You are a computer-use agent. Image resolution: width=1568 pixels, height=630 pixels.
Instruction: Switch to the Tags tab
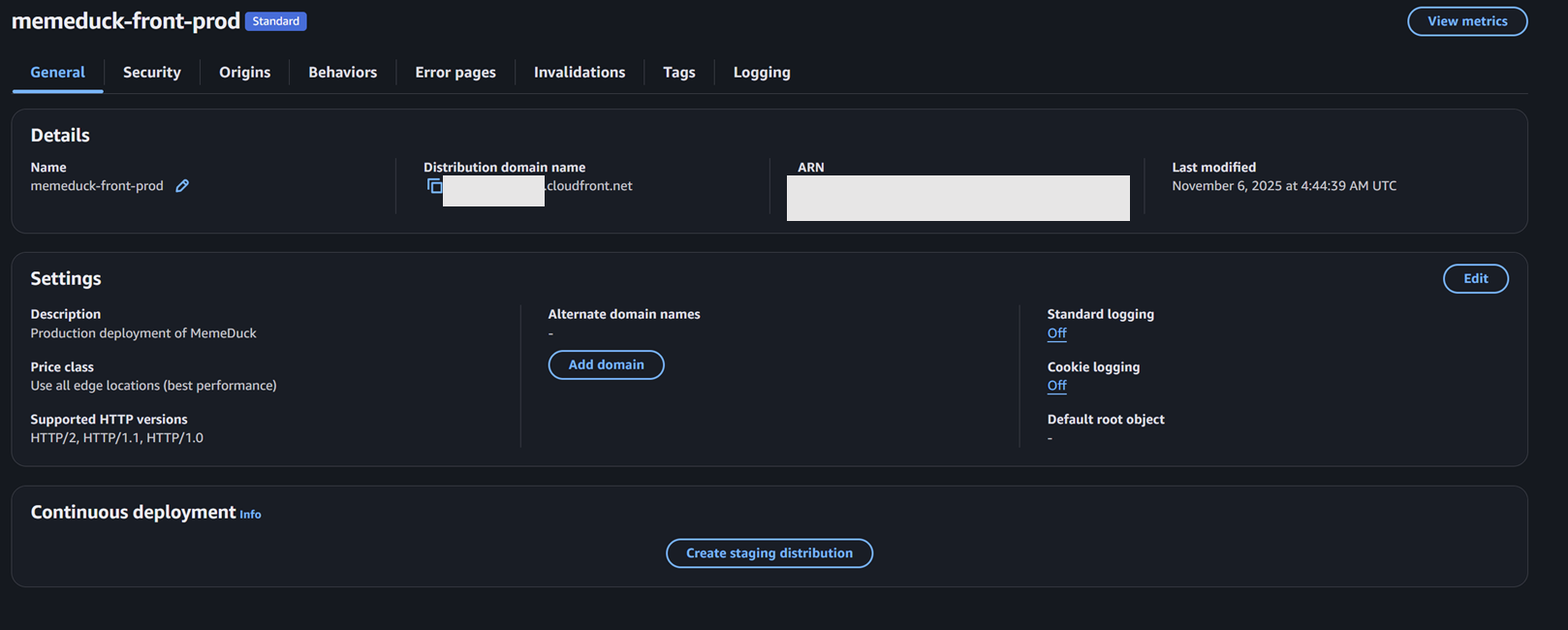679,73
